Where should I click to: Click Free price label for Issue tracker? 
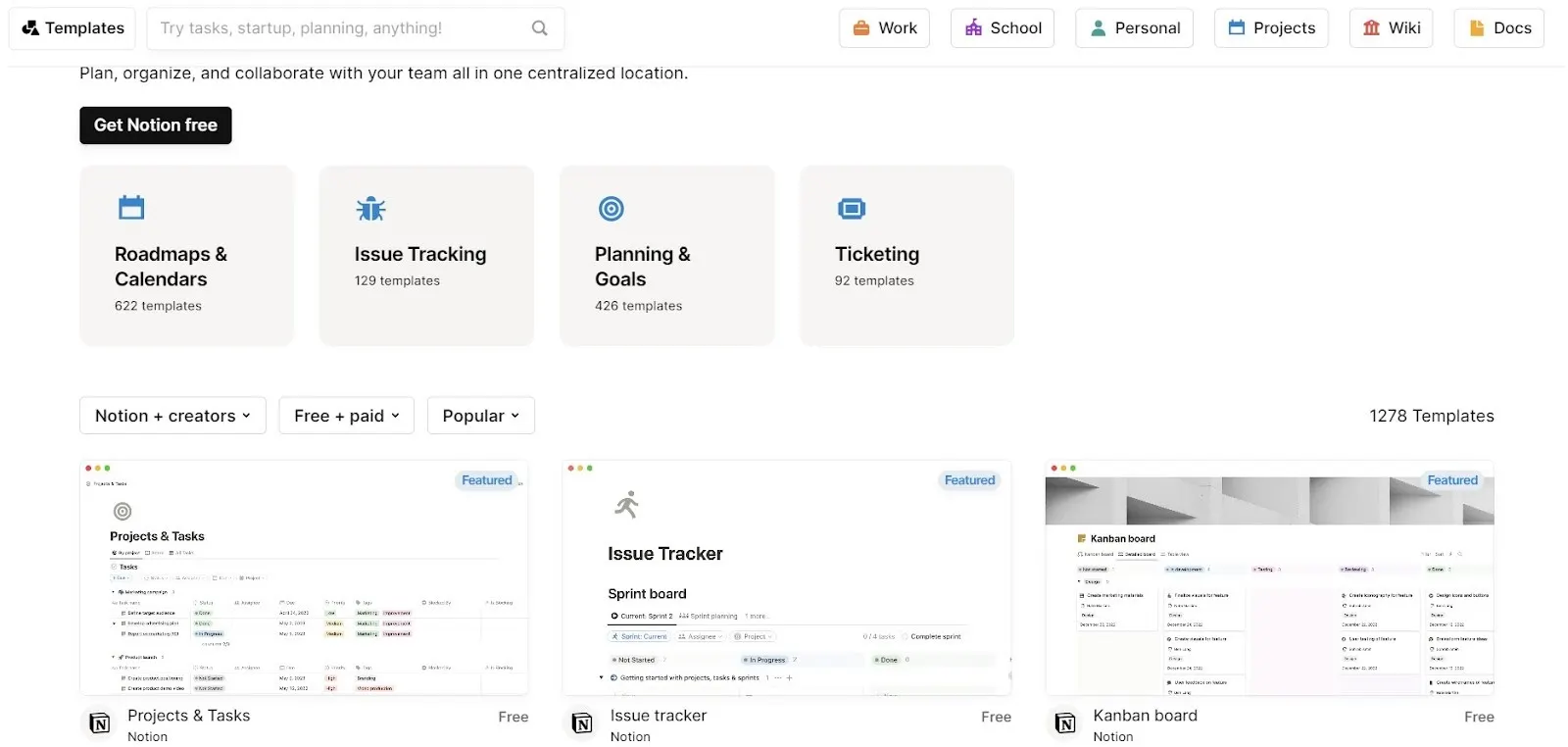[x=997, y=718]
